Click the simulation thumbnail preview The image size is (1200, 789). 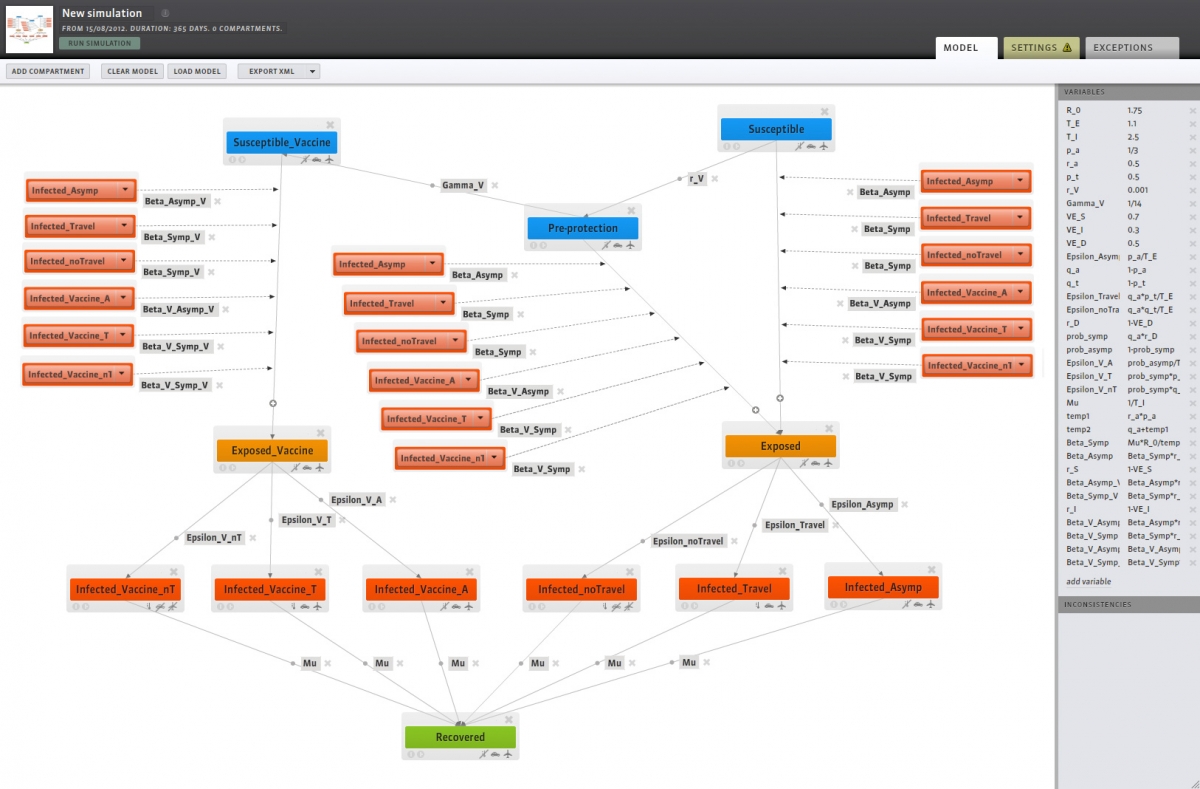coord(30,28)
